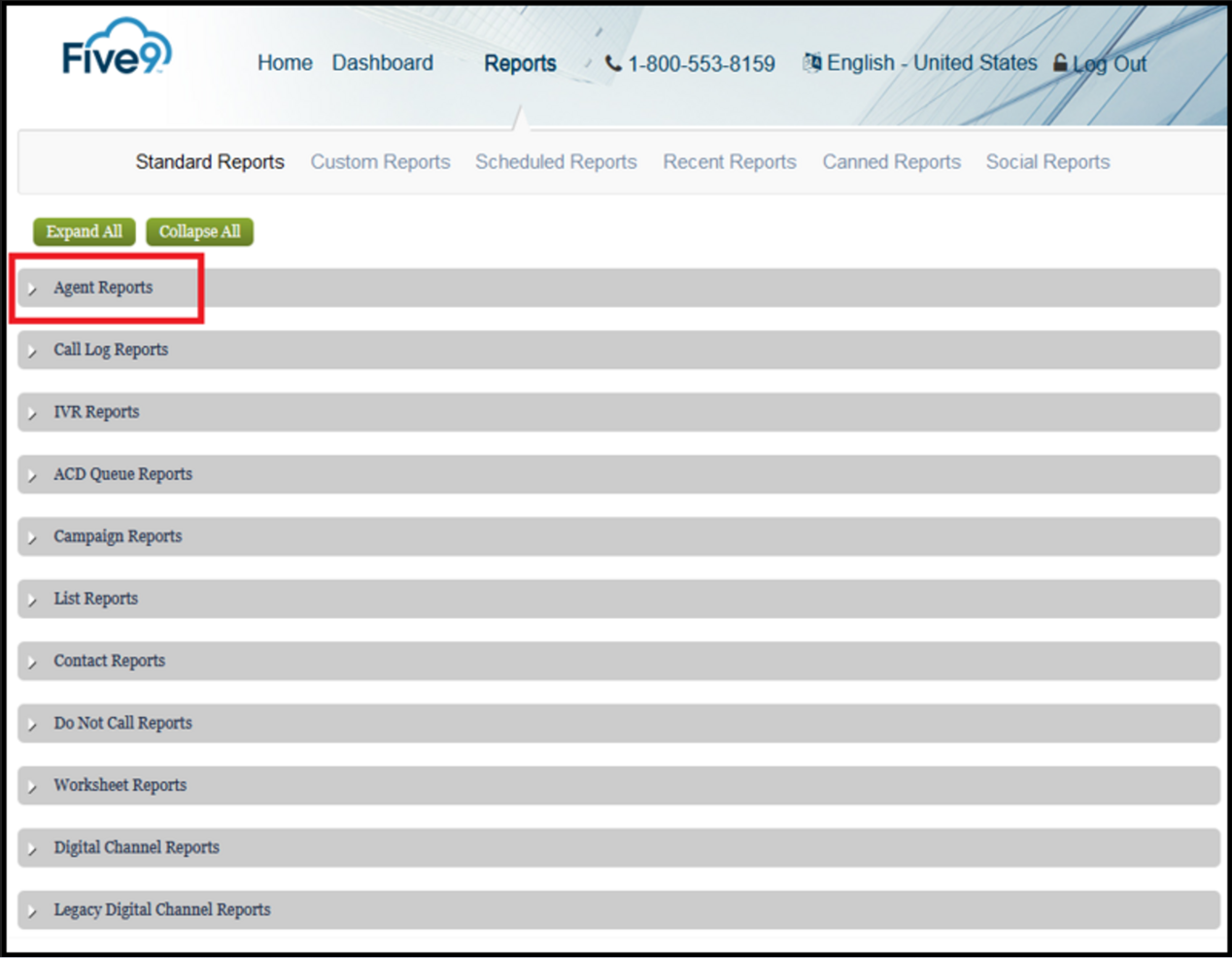1232x958 pixels.
Task: Select the Reports menu
Action: click(520, 63)
